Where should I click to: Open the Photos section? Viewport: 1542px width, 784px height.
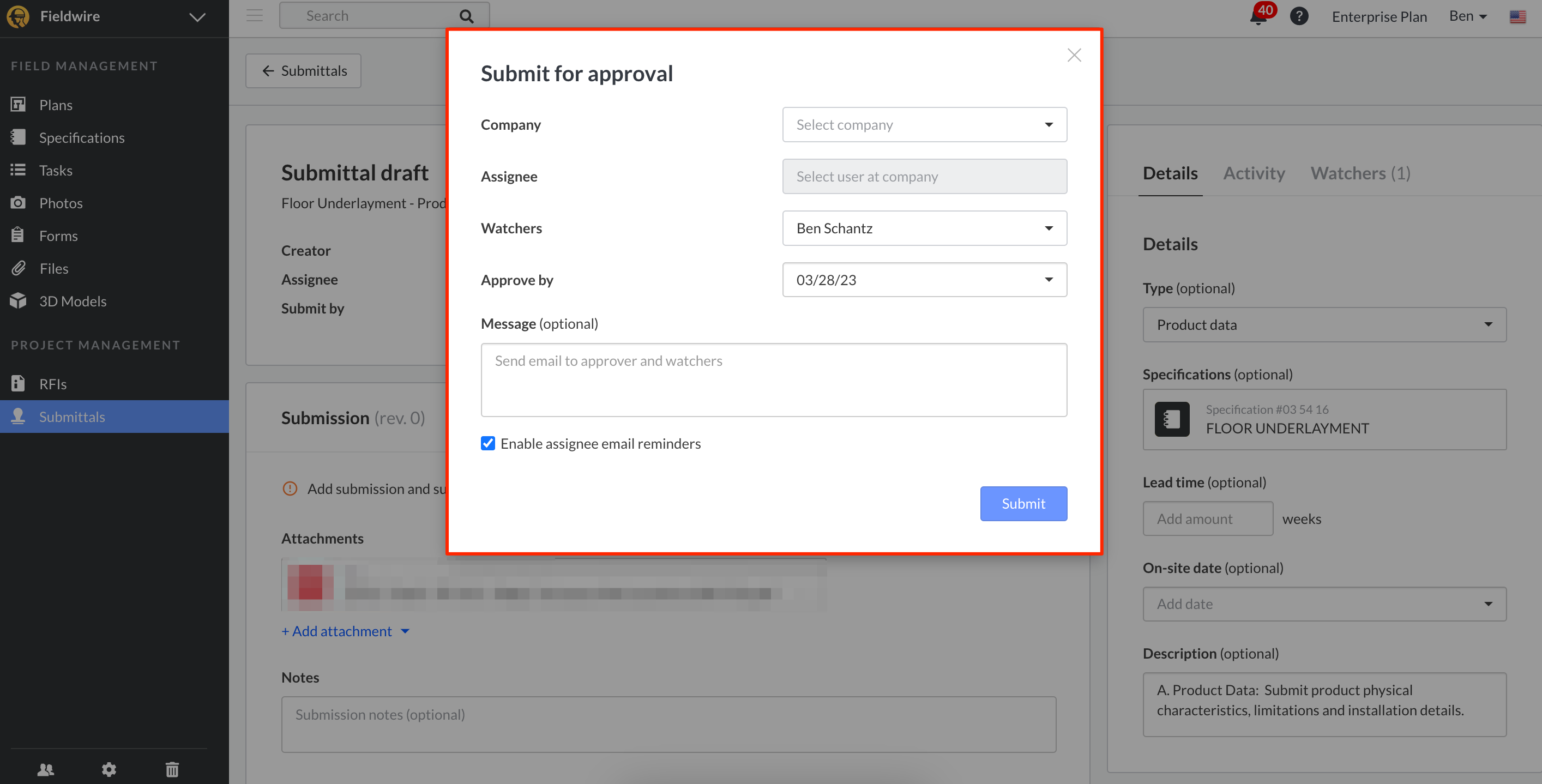(x=61, y=202)
